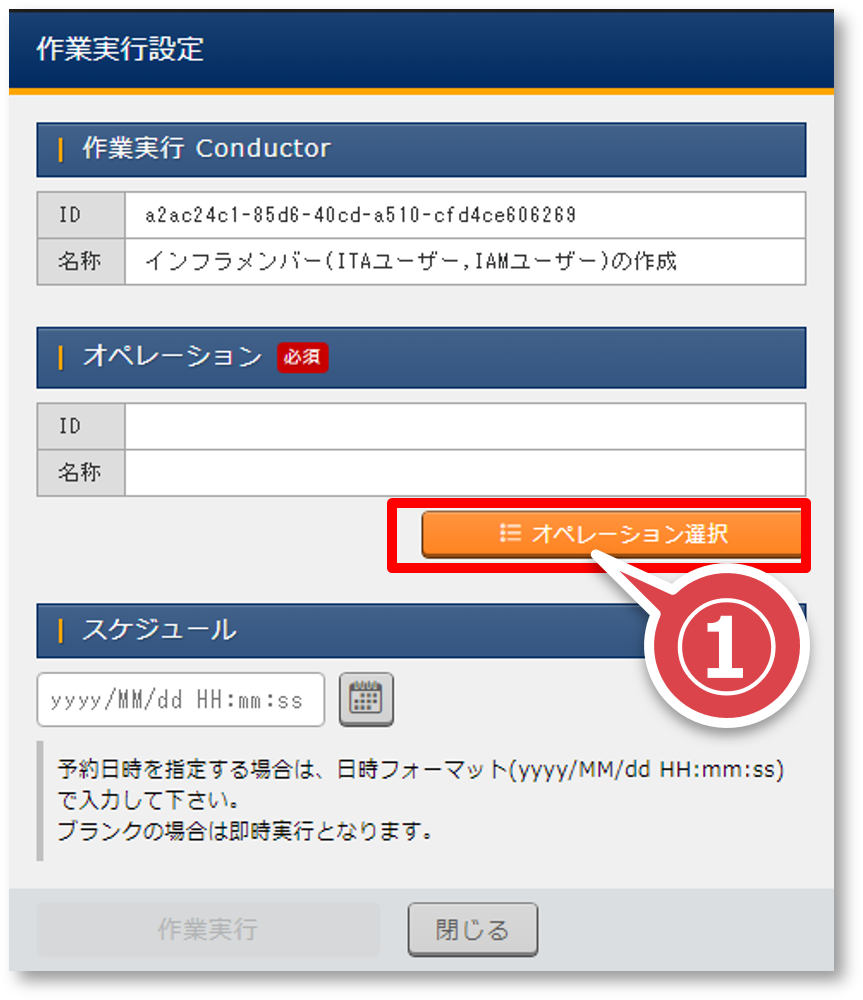Click the 名称 label in Conductor table

tap(81, 262)
